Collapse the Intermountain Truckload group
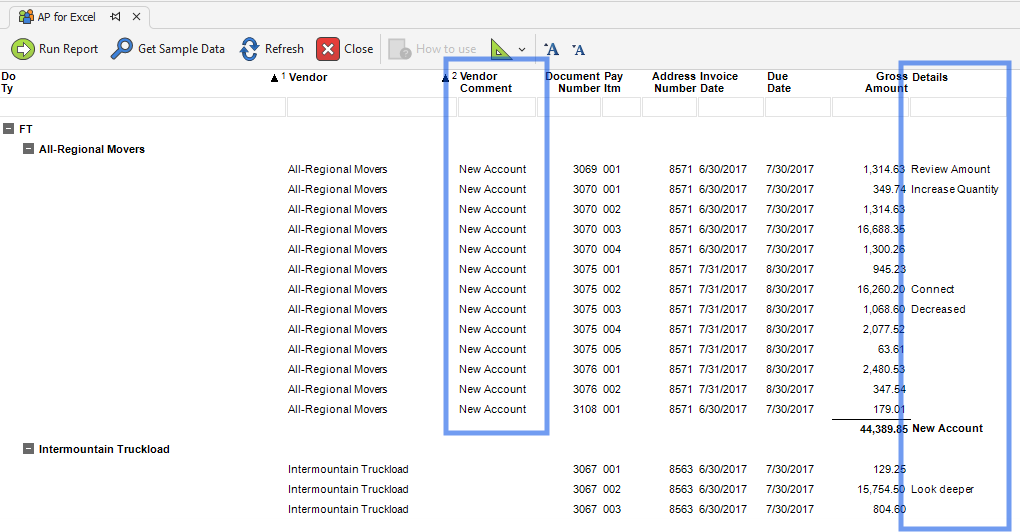Viewport: 1020px width, 532px height. click(28, 449)
